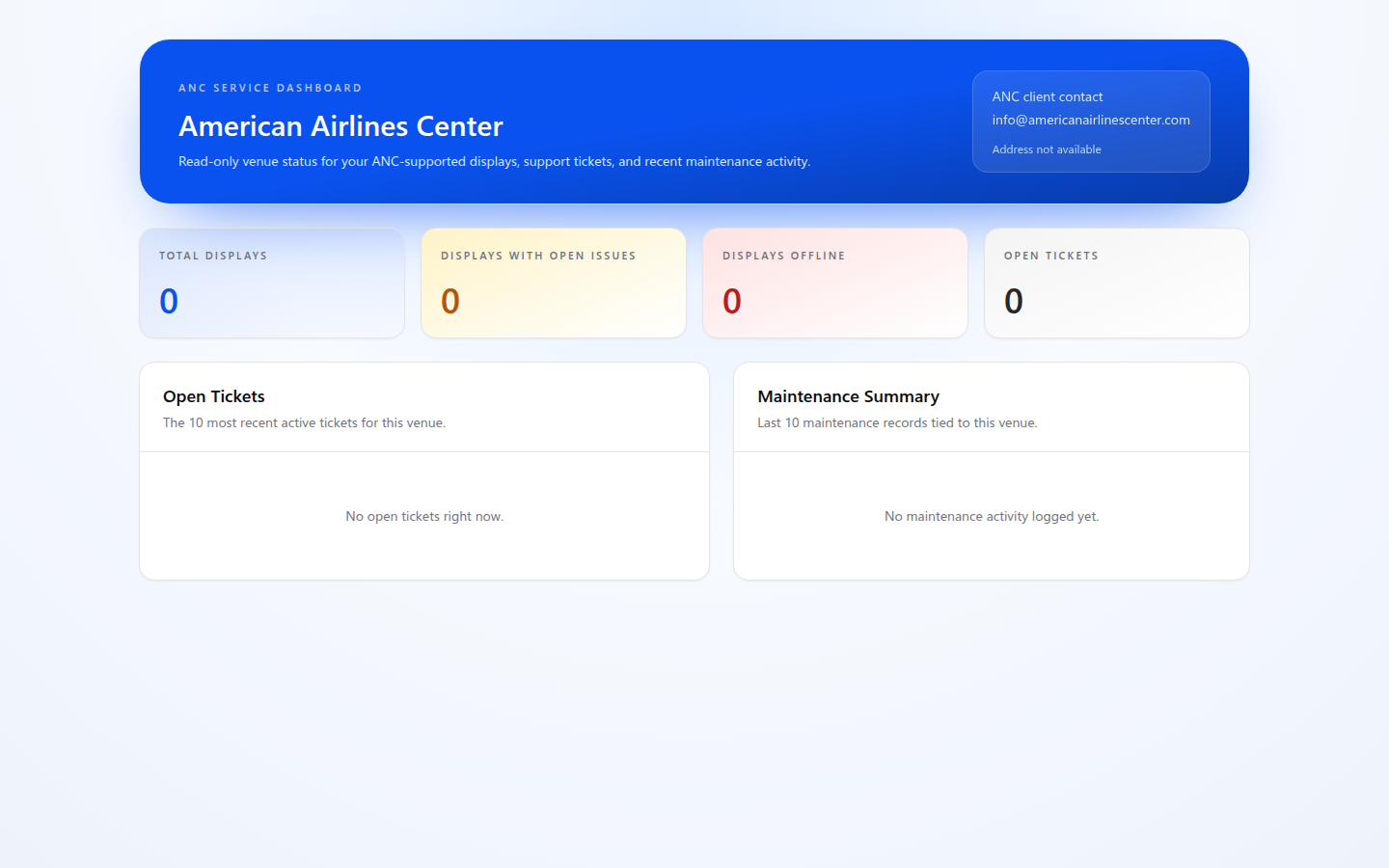
Task: Click the 10 most recent active tickets subtitle
Action: click(304, 422)
